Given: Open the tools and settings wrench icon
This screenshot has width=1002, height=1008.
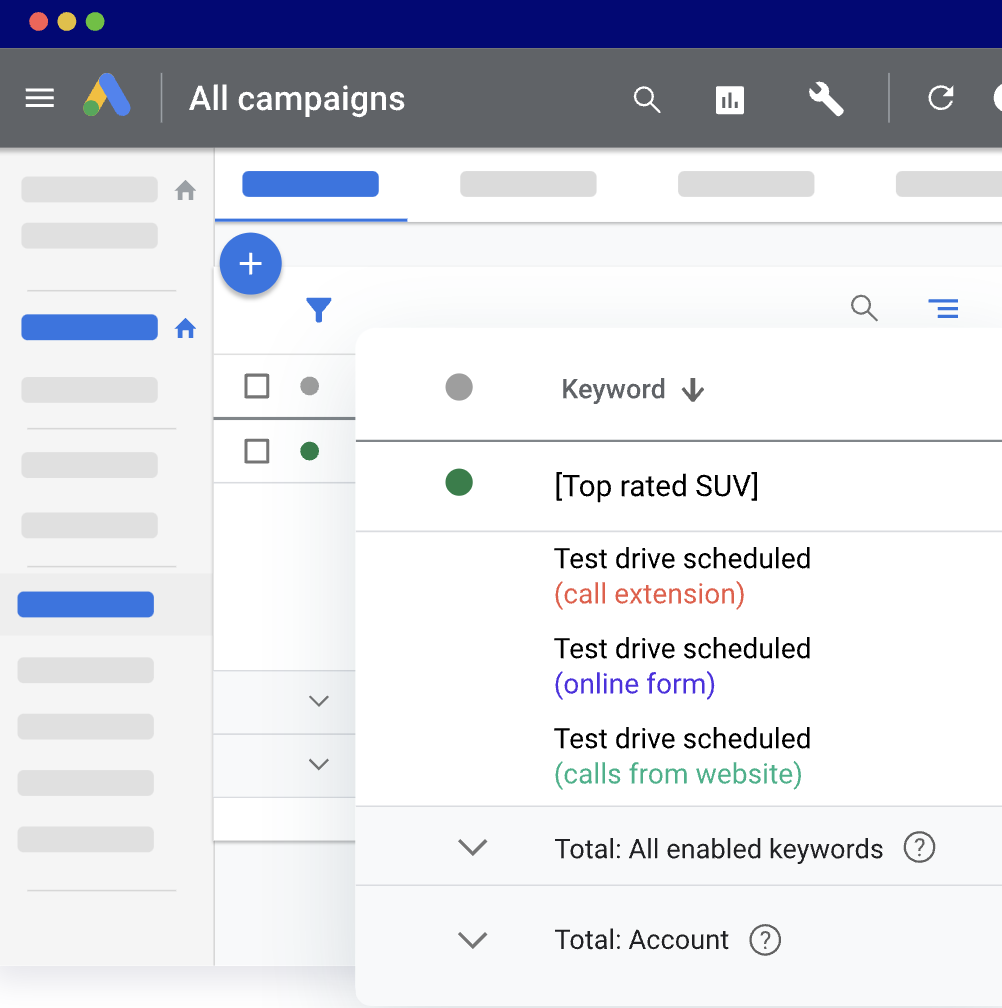Looking at the screenshot, I should click(824, 99).
